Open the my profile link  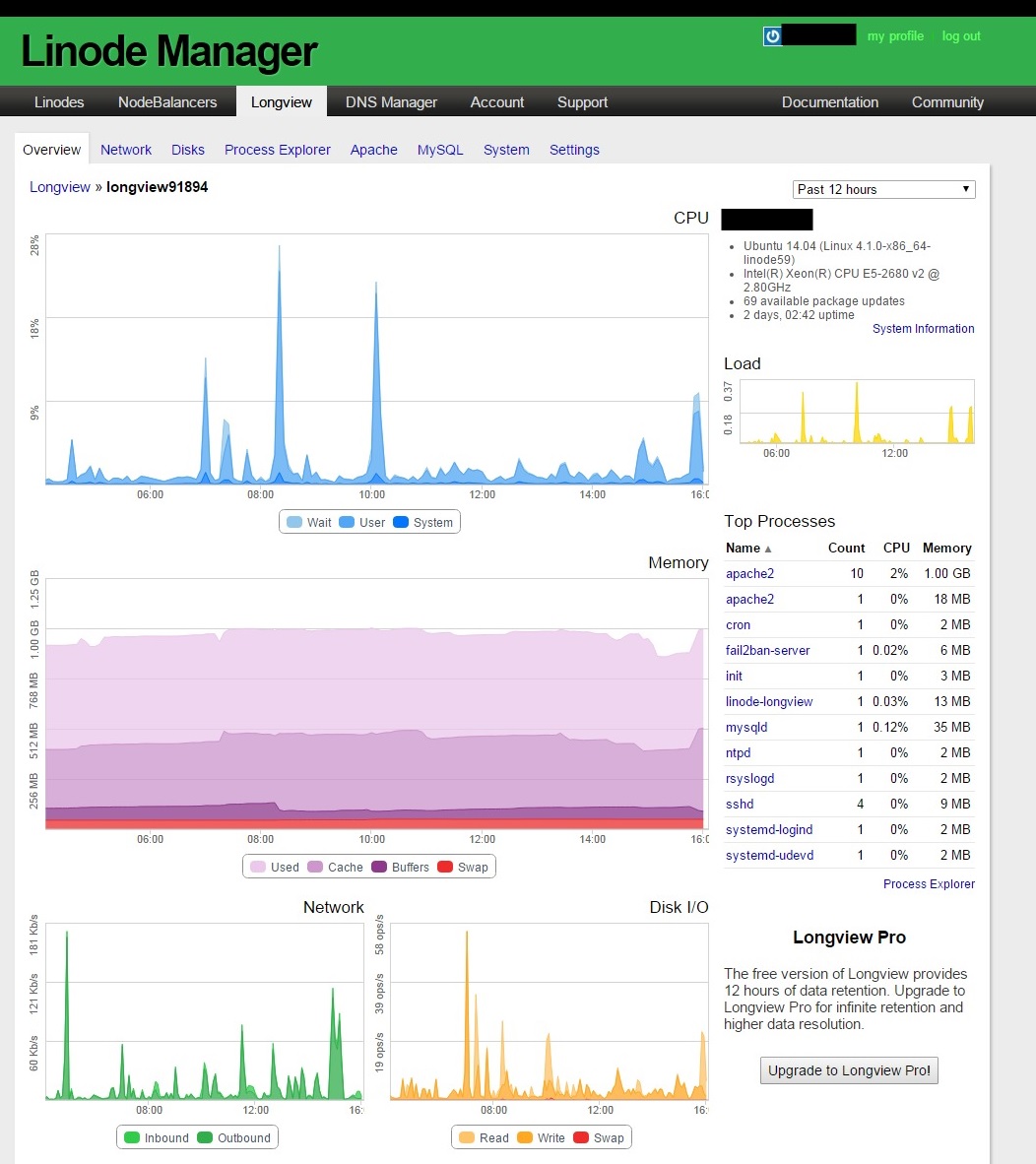896,35
